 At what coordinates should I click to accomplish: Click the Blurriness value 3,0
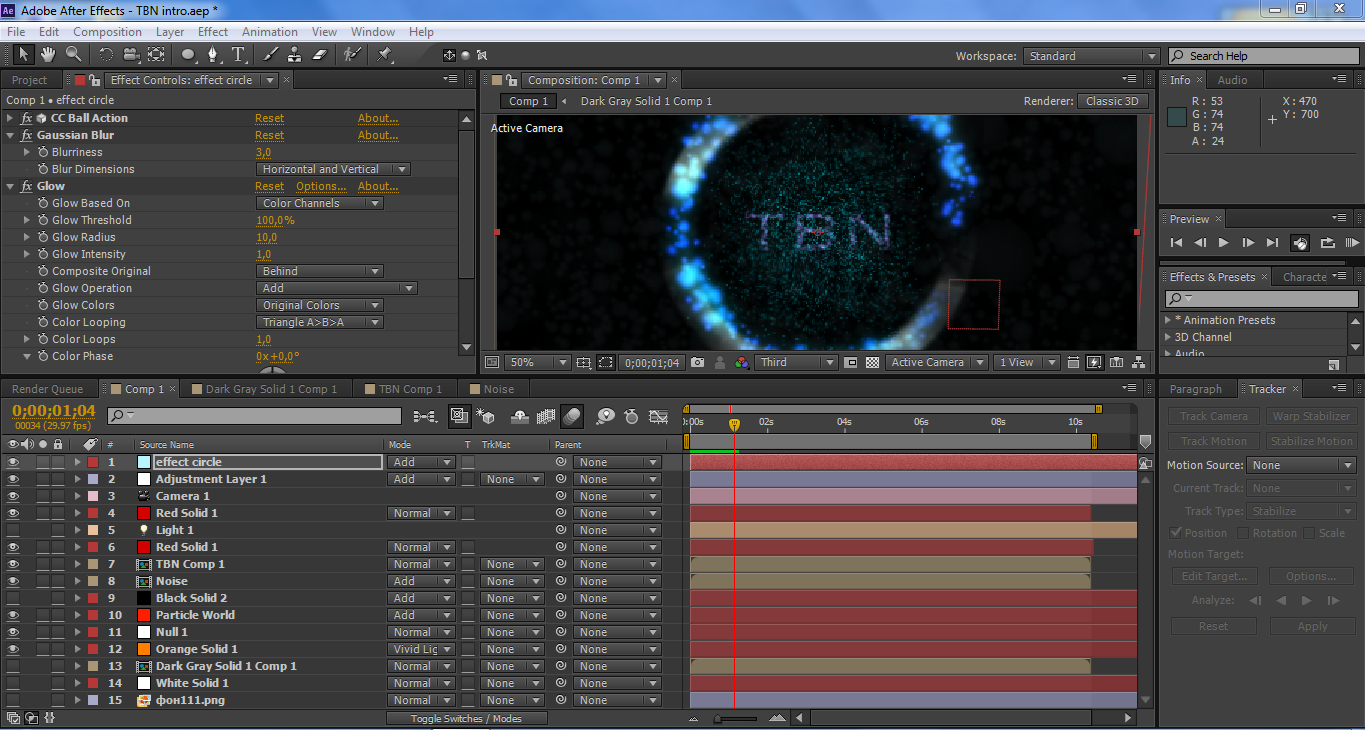pyautogui.click(x=263, y=152)
